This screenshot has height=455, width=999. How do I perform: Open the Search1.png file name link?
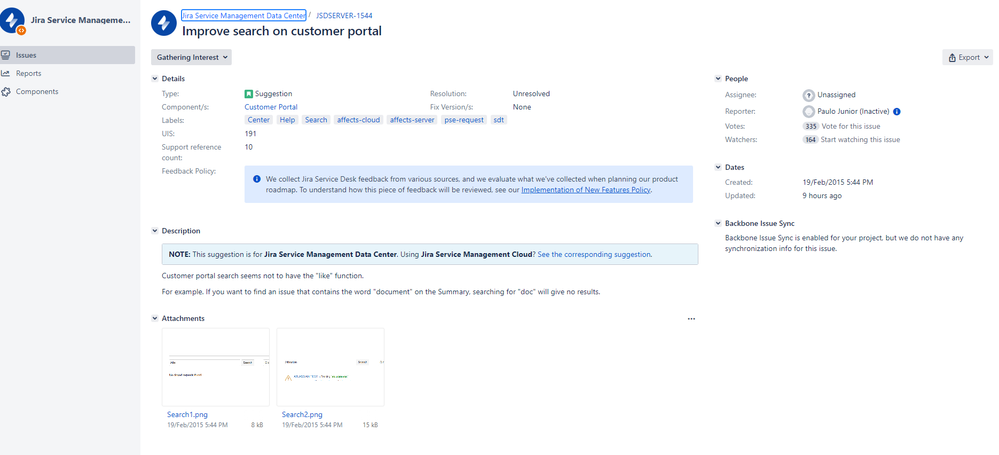click(187, 415)
